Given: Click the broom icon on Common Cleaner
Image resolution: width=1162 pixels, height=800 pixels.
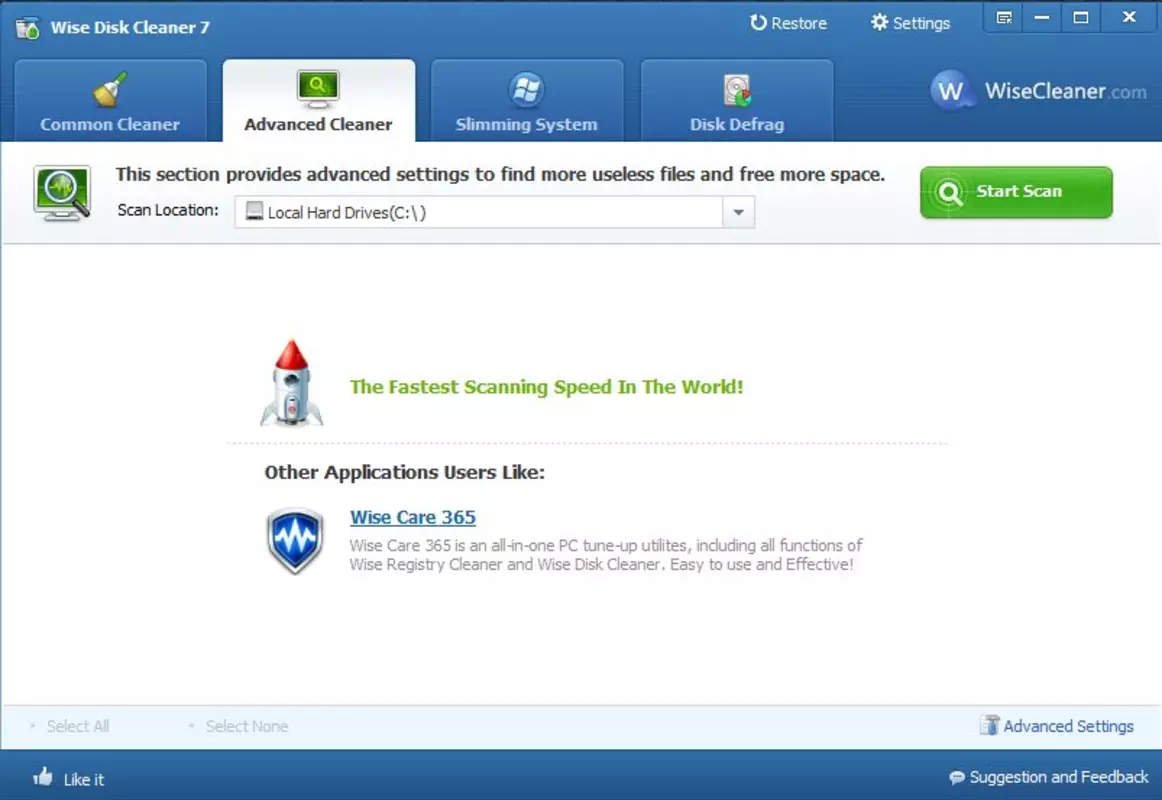Looking at the screenshot, I should (110, 90).
